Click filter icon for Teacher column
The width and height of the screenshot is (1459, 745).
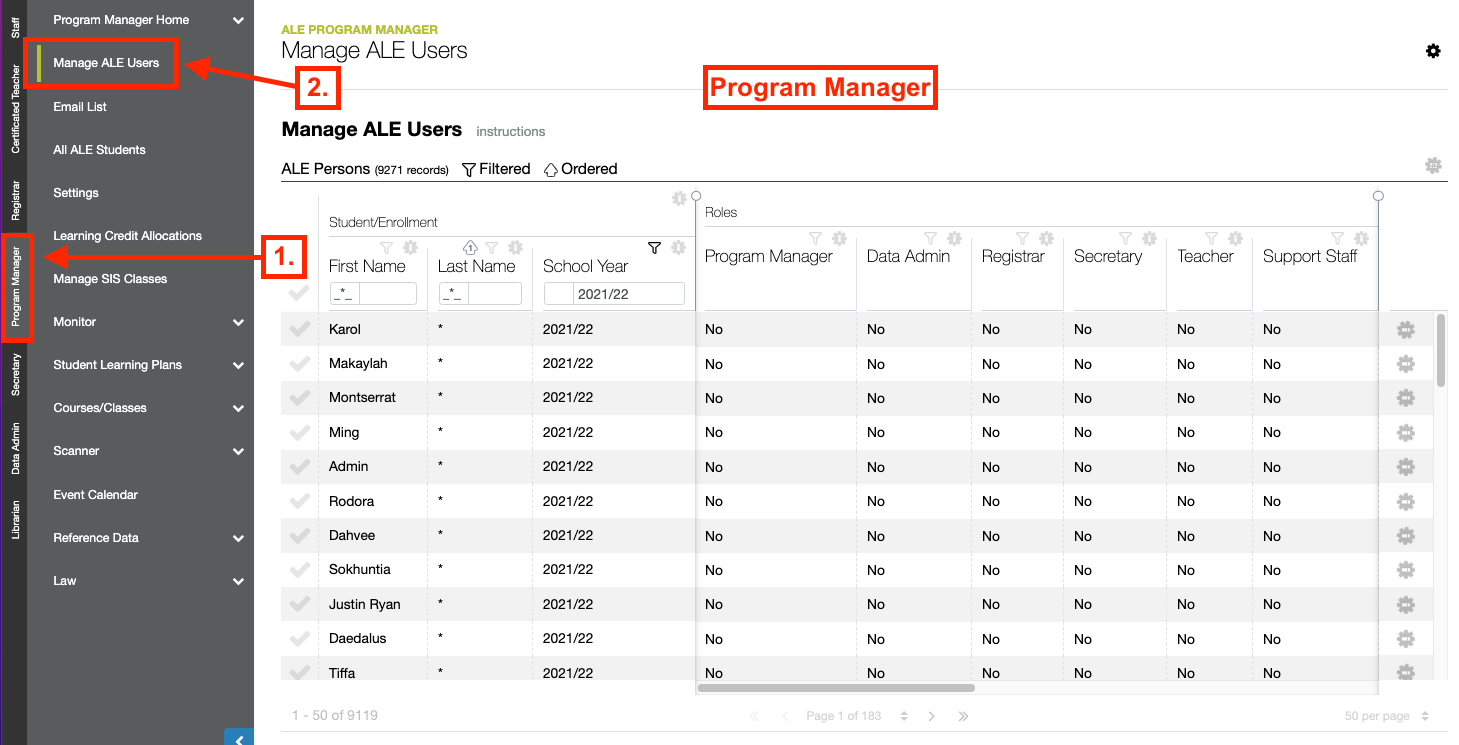point(1211,238)
